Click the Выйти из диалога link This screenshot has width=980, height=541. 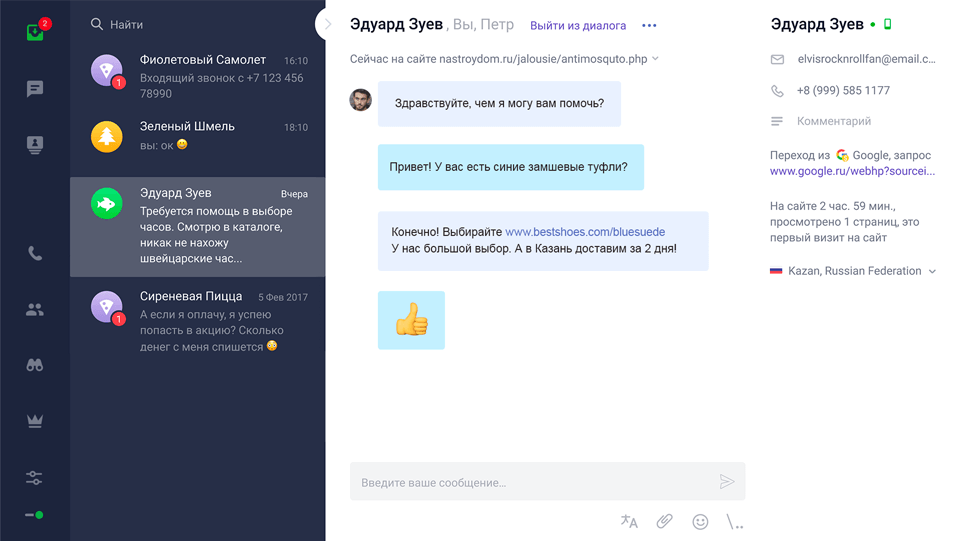pos(578,26)
